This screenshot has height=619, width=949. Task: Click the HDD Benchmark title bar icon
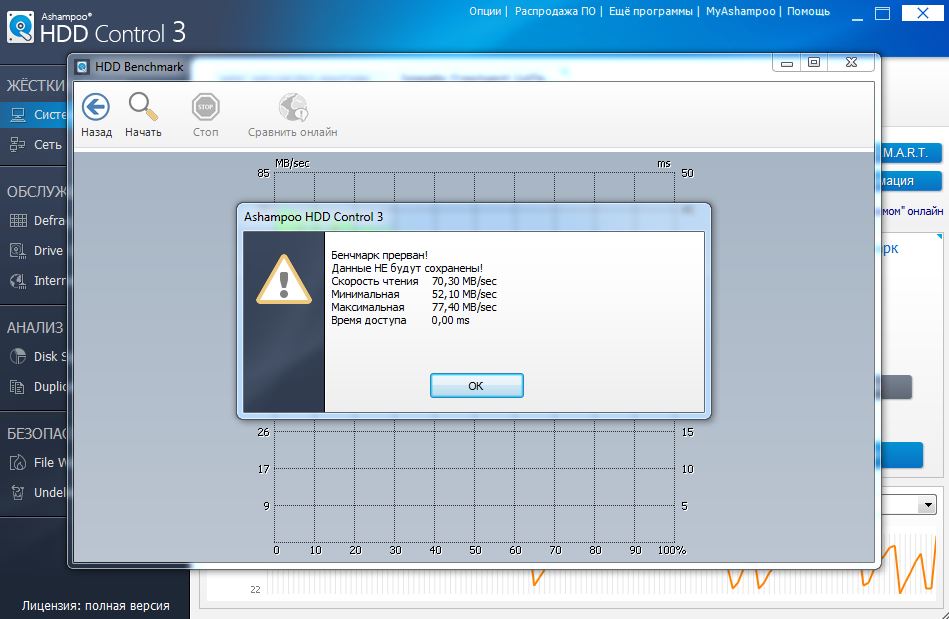pyautogui.click(x=82, y=67)
